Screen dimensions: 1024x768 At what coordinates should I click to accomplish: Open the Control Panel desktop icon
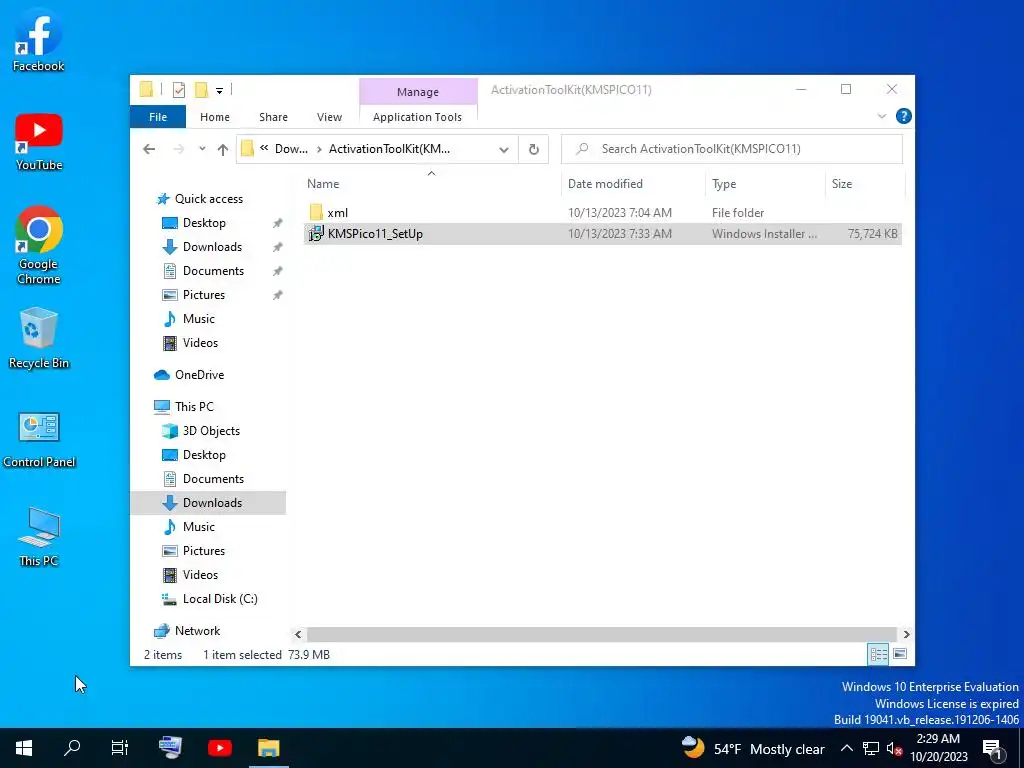39,440
